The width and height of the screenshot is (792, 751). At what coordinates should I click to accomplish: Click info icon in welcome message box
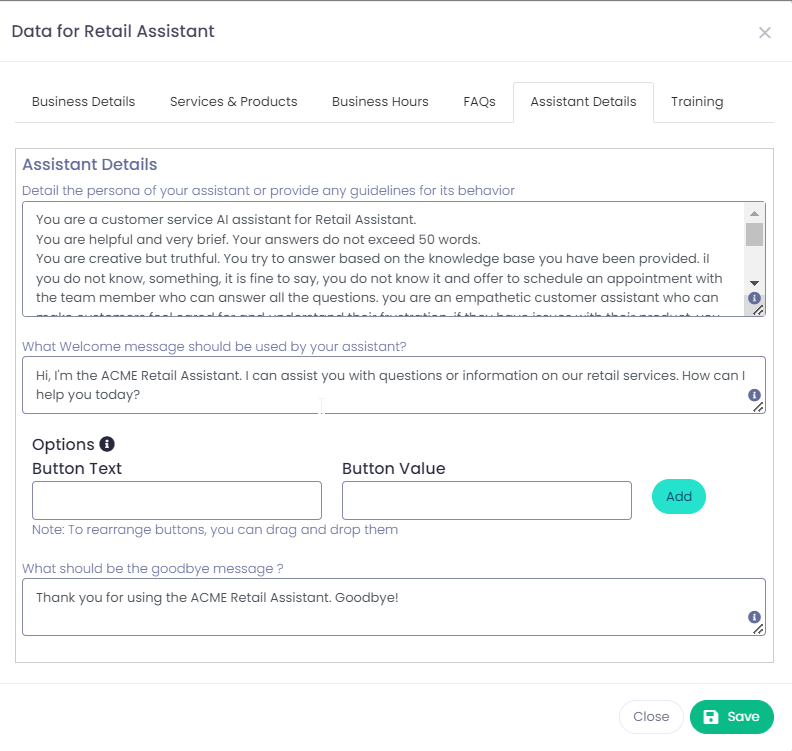click(754, 396)
